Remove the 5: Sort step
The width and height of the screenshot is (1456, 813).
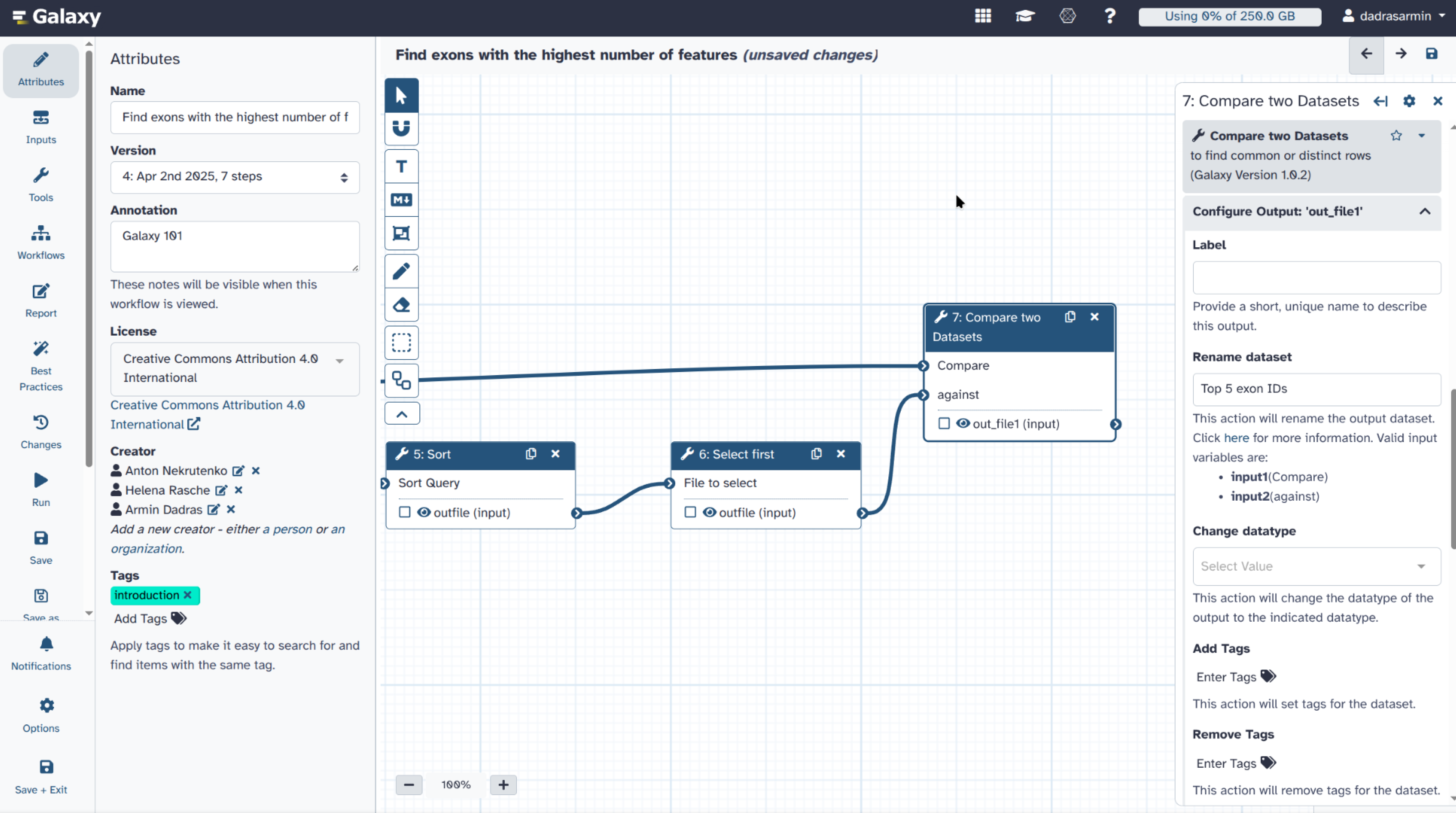(x=556, y=454)
